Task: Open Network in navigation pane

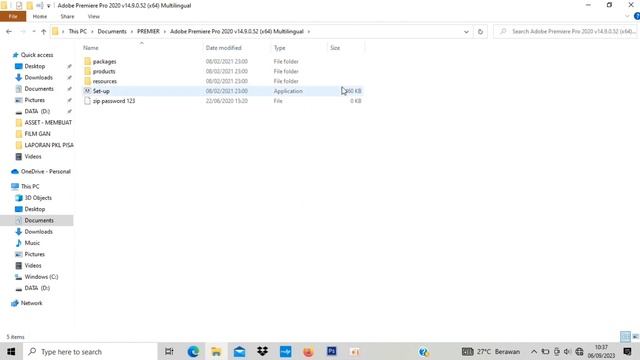Action: [31, 303]
